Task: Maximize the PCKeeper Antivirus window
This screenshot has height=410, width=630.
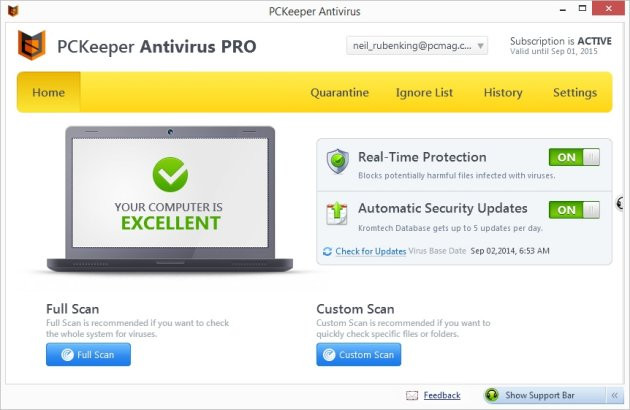Action: pos(582,8)
